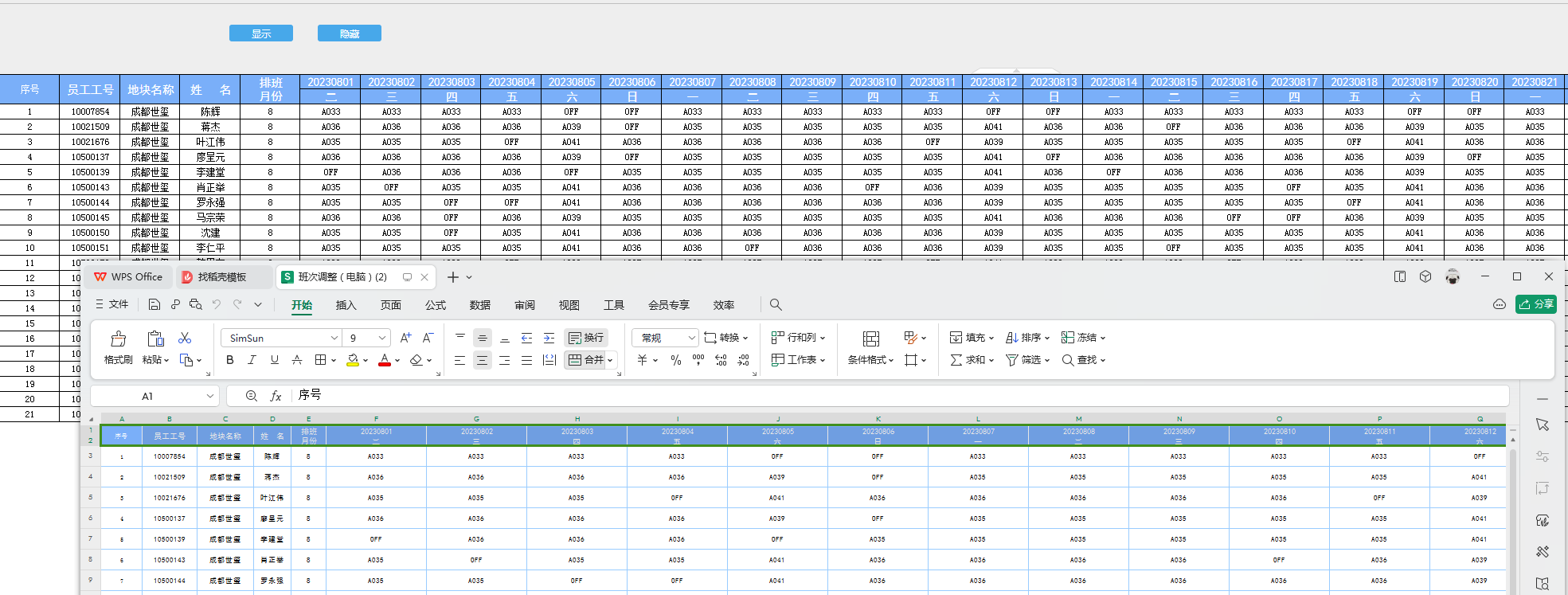The width and height of the screenshot is (1568, 595).
Task: Click the 隐藏 button in the background sheet
Action: [x=350, y=33]
